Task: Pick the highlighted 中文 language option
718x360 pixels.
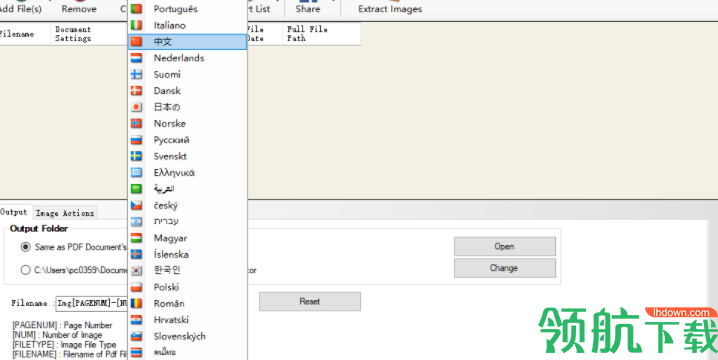Action: 188,42
